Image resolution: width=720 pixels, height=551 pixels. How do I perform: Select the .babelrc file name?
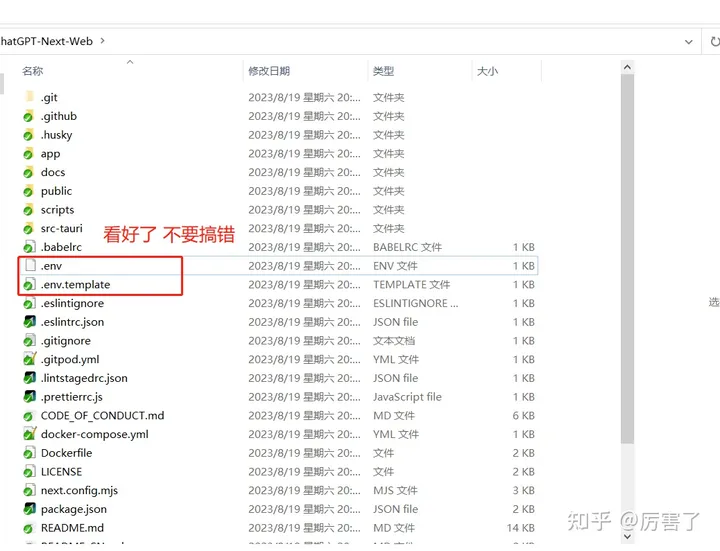[61, 247]
